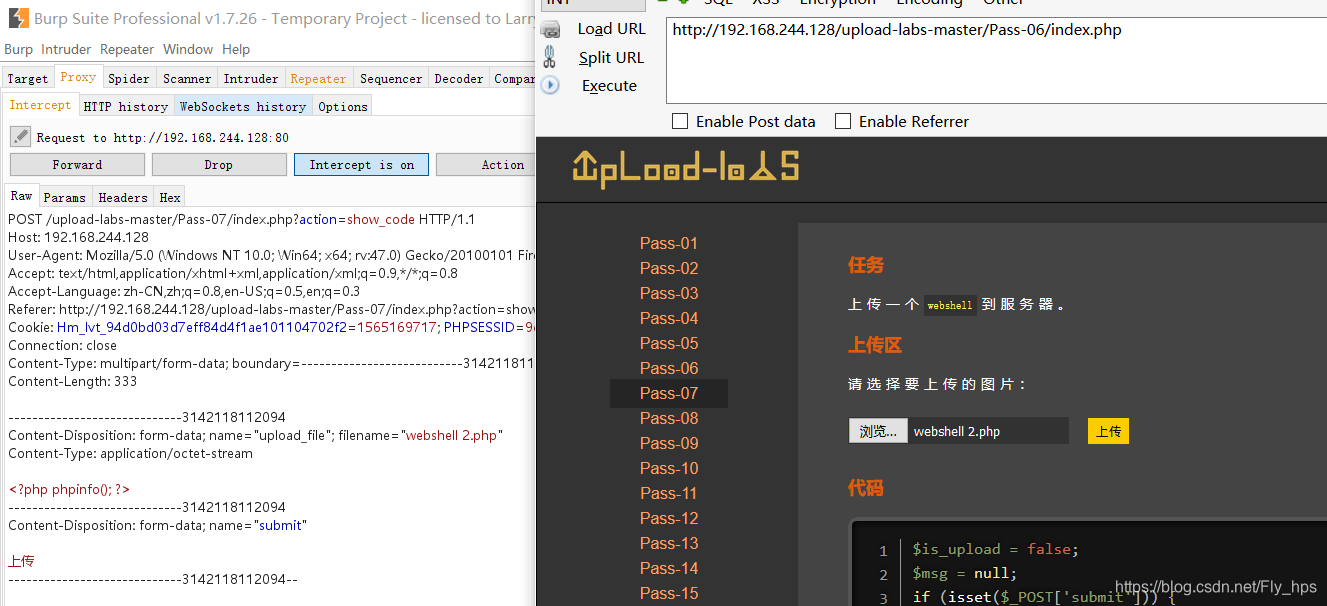
Task: Click the Load URL icon in HackBar
Action: [550, 30]
